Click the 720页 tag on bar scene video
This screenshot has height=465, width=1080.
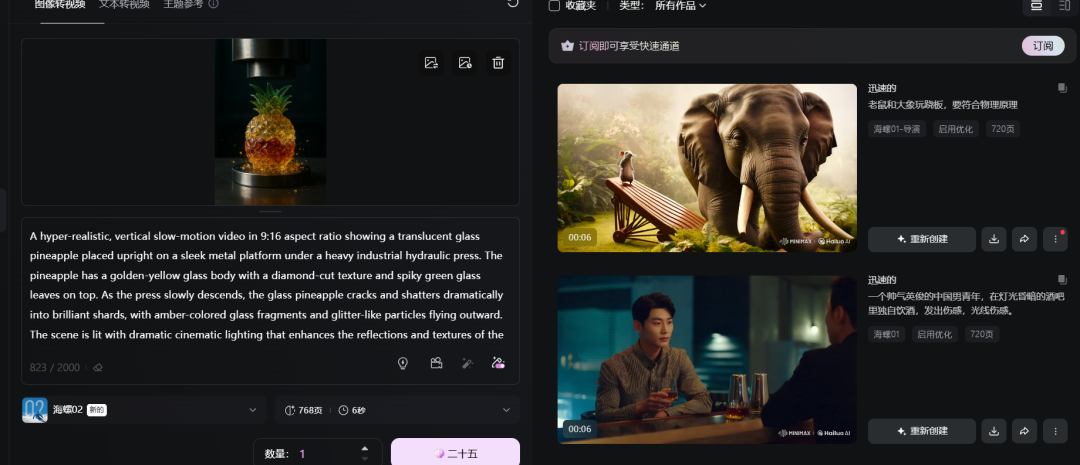982,334
